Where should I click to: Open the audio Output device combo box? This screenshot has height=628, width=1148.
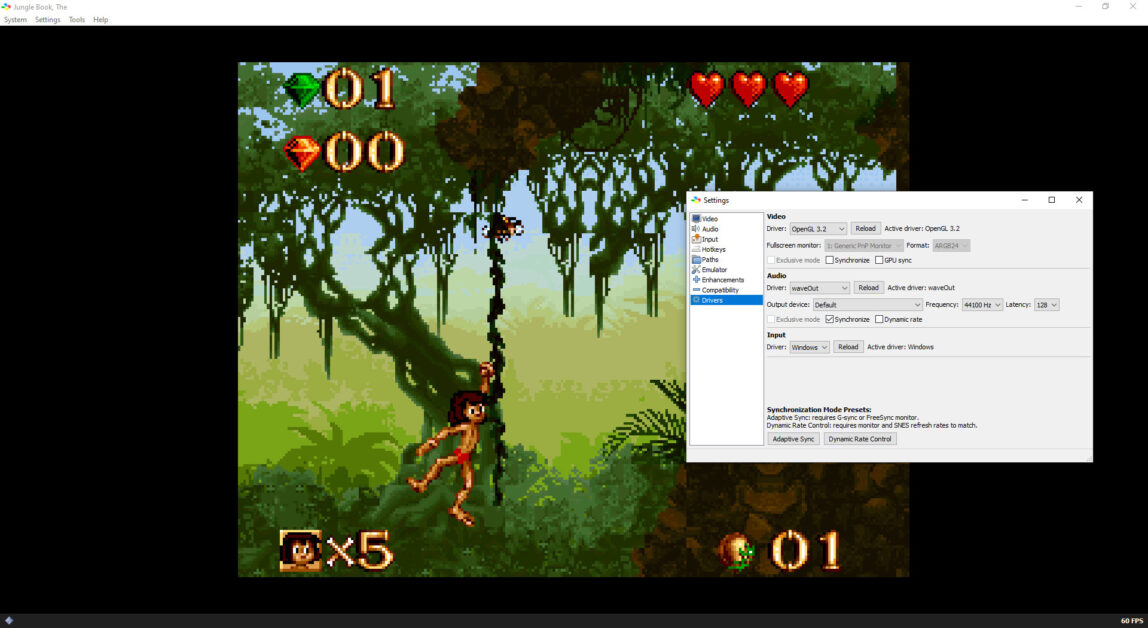coord(866,305)
